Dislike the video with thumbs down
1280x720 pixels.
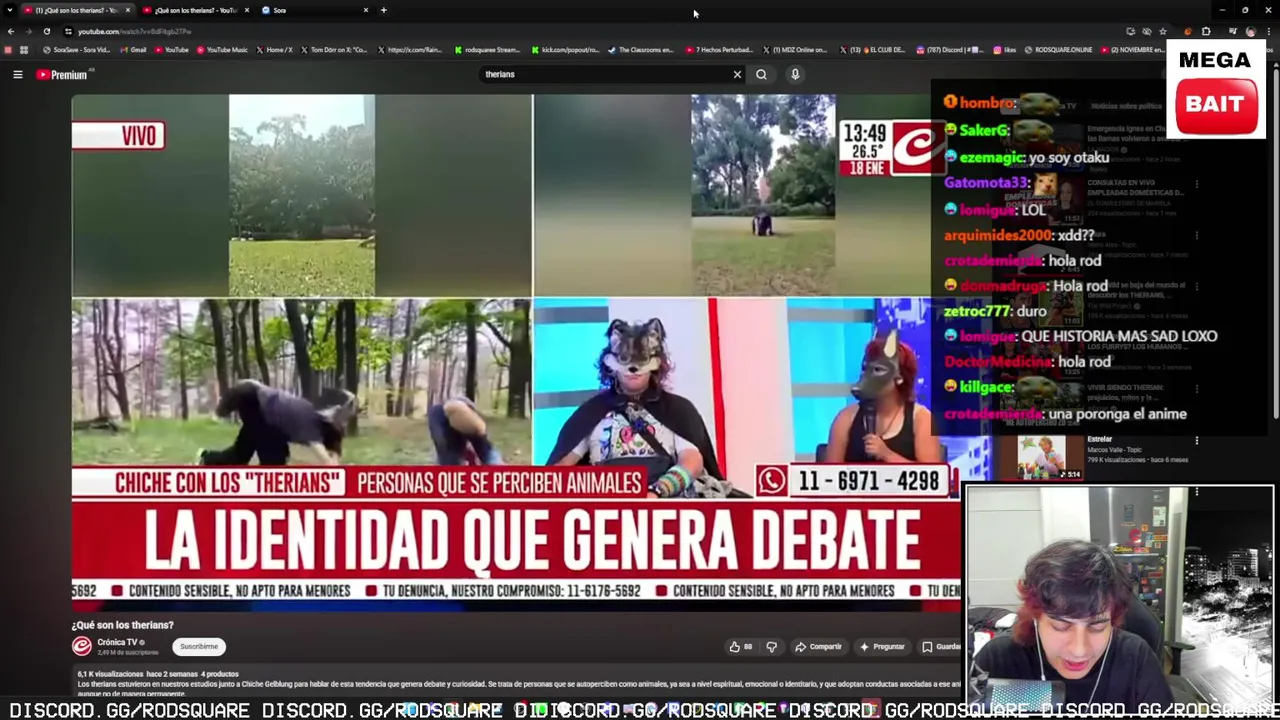771,647
